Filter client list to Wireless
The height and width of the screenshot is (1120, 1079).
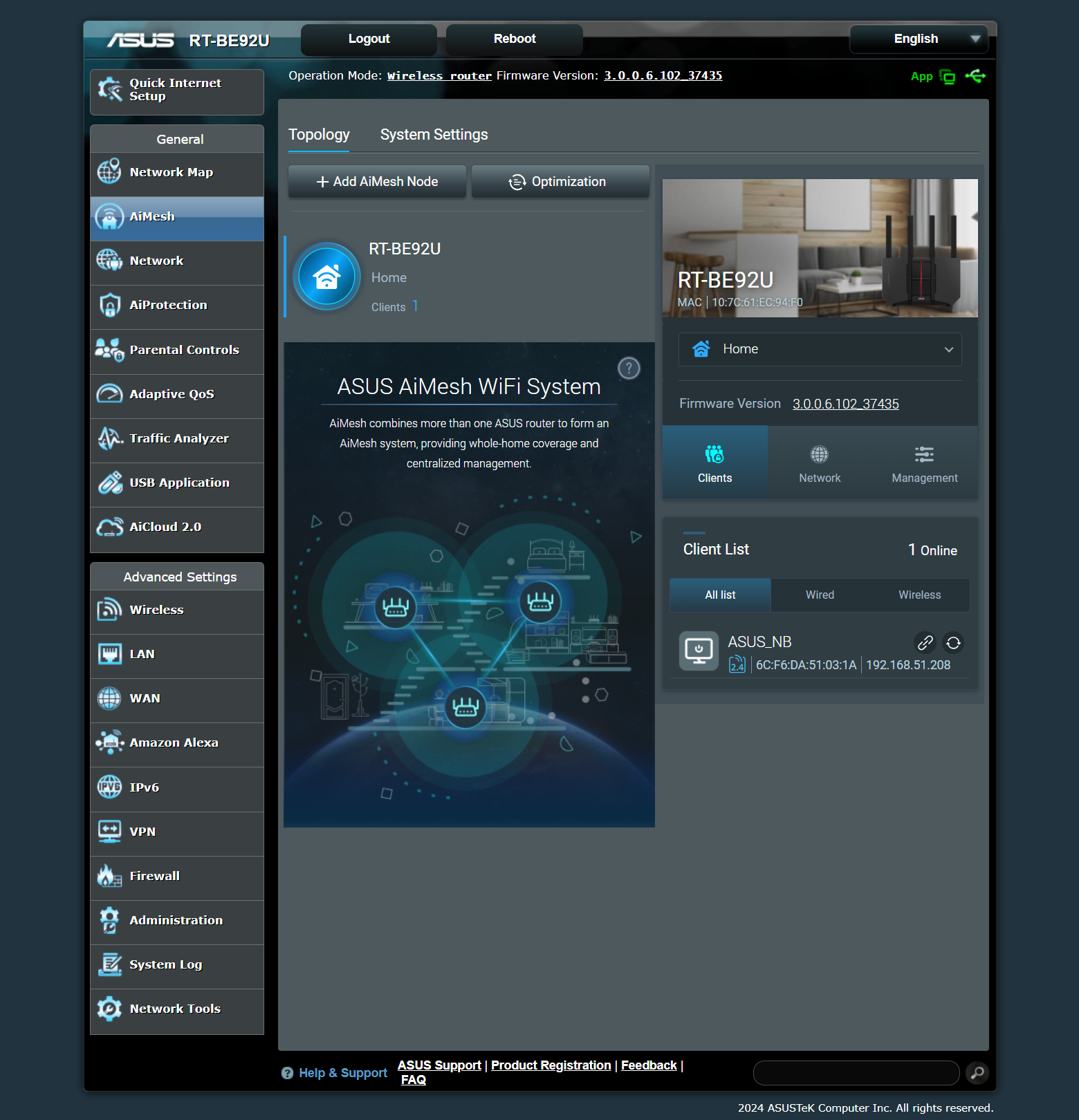click(x=919, y=595)
